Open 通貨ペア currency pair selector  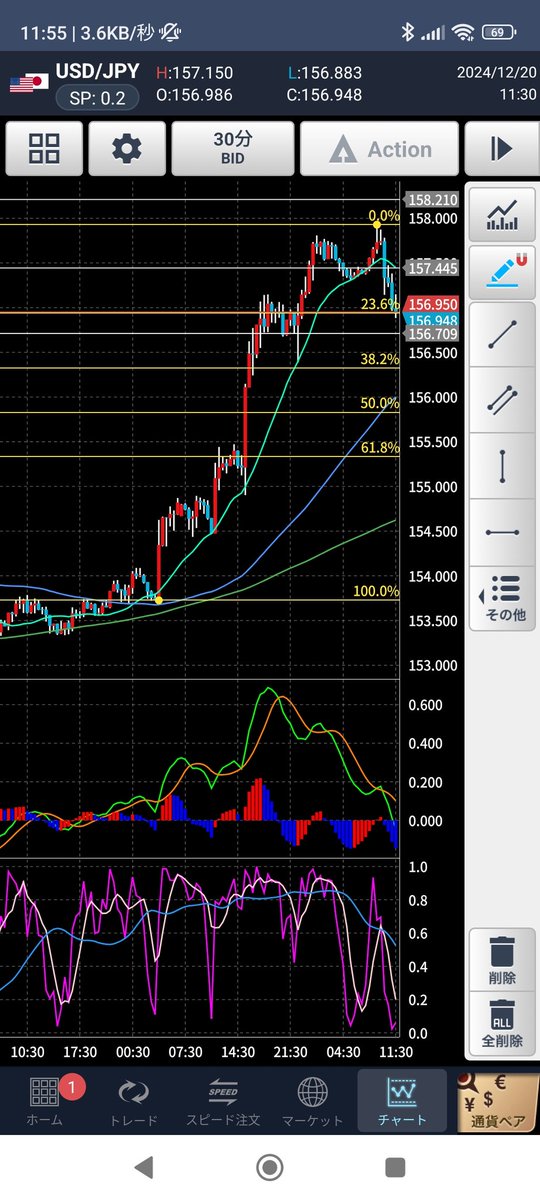click(496, 1101)
